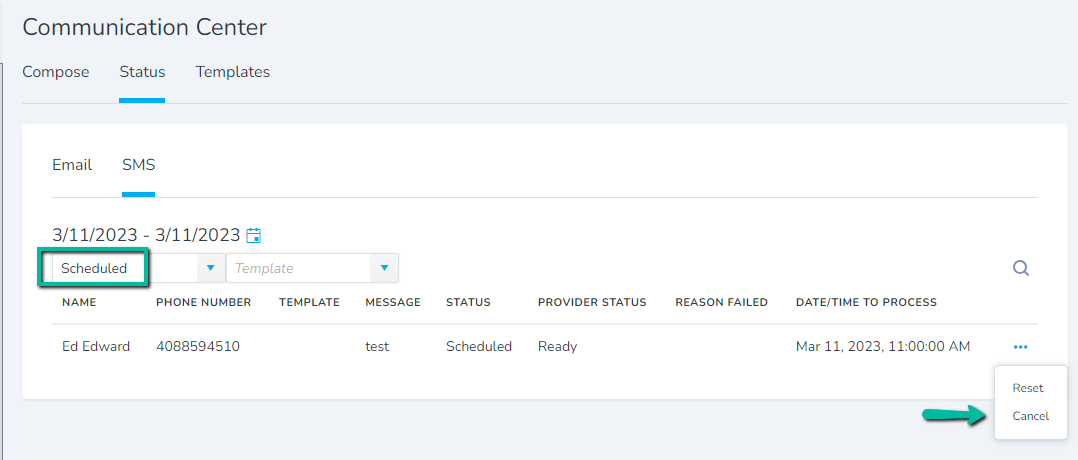Select the SMS sub-tab
1078x460 pixels.
138,165
